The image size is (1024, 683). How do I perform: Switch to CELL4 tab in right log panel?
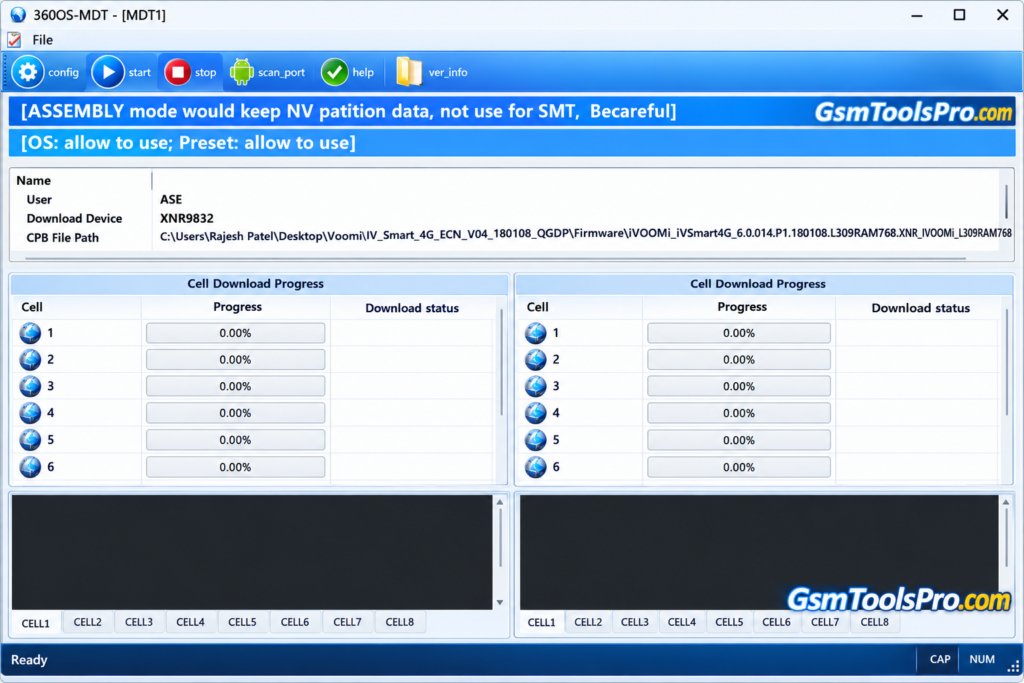tap(682, 622)
